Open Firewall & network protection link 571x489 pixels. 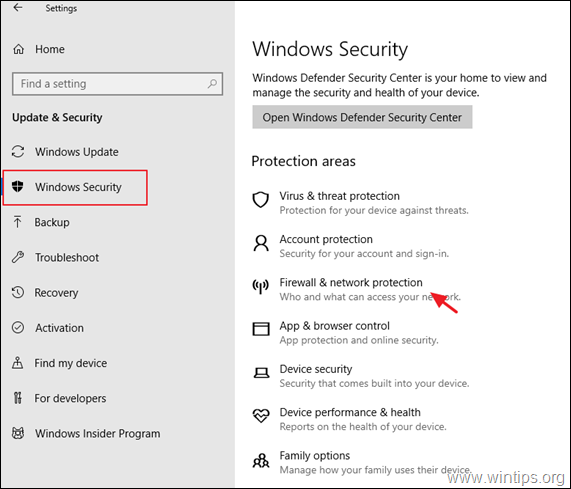click(x=351, y=283)
